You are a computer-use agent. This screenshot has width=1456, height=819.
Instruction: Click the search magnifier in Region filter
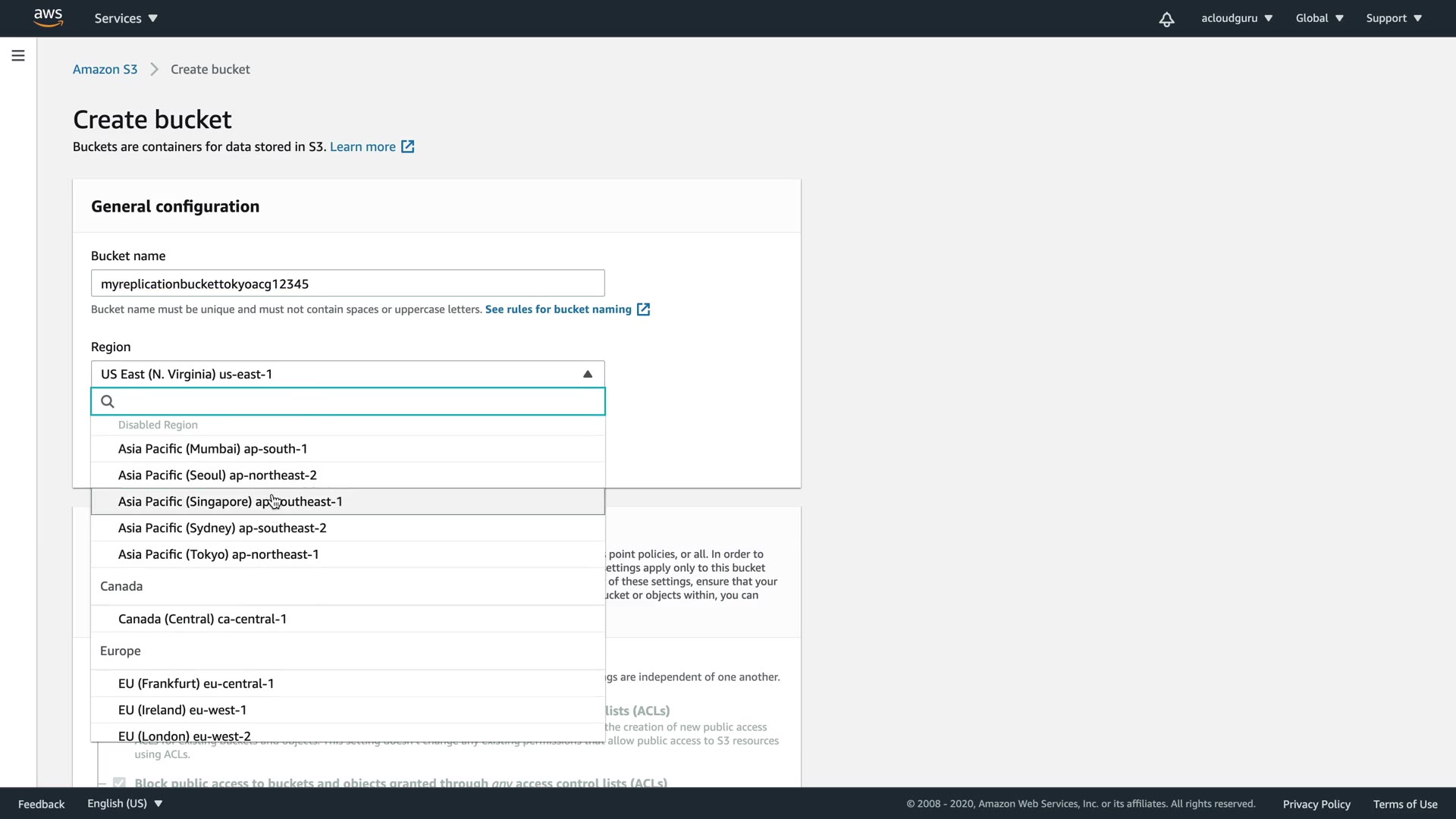tap(108, 402)
